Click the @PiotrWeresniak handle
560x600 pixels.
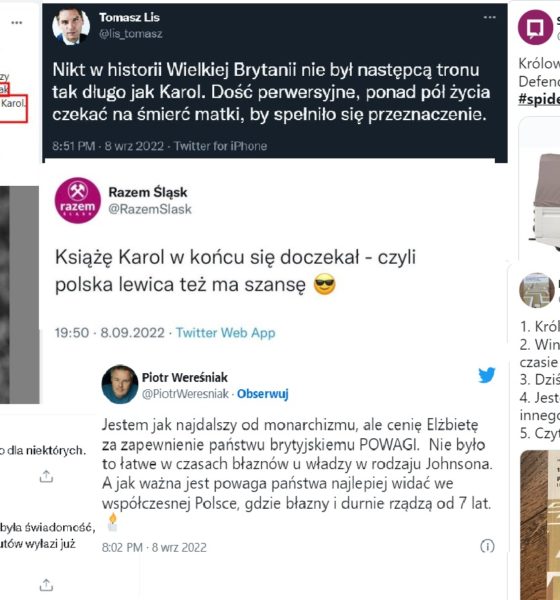(185, 394)
